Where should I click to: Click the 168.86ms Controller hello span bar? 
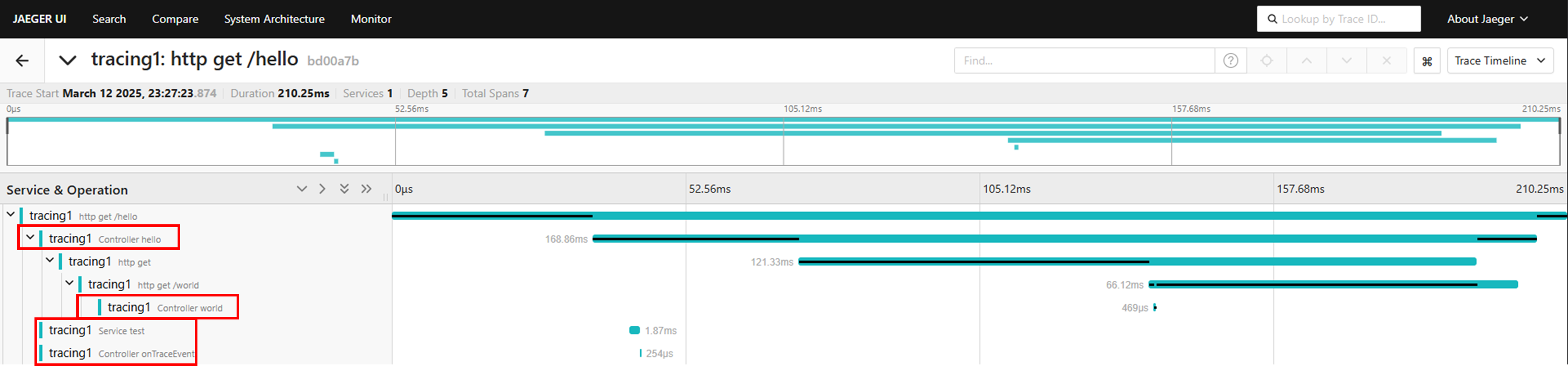pyautogui.click(x=1064, y=239)
